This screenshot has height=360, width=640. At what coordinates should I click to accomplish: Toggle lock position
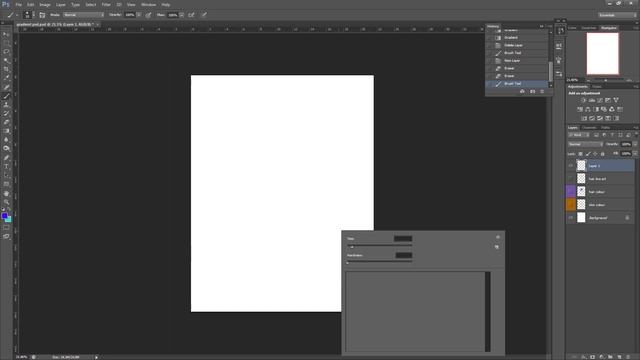click(x=595, y=154)
